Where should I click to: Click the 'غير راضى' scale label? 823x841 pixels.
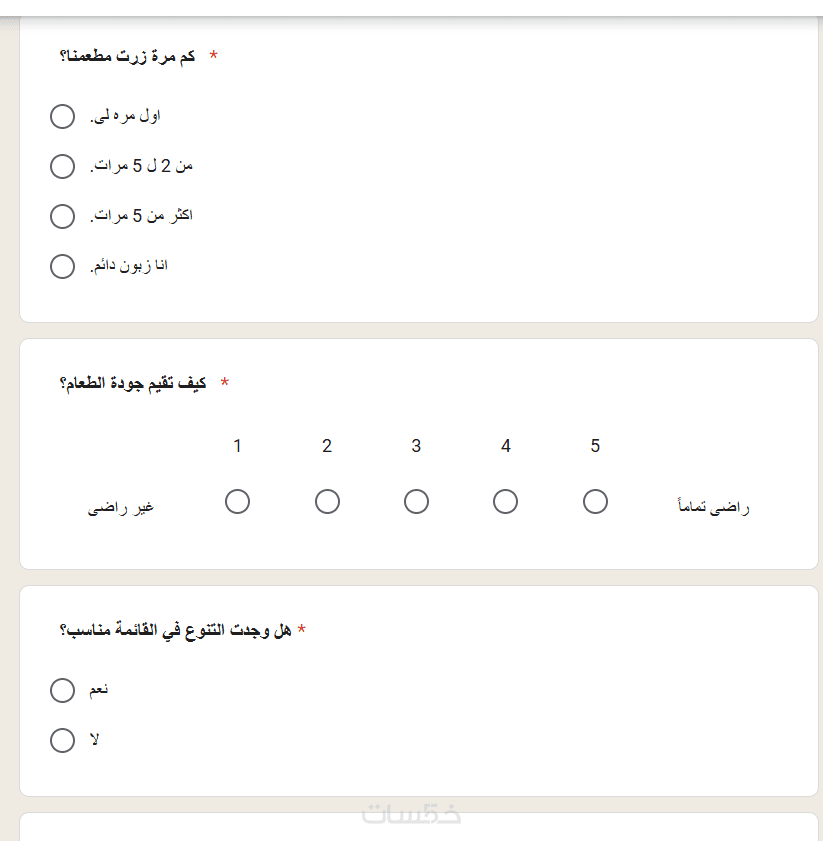pos(121,508)
